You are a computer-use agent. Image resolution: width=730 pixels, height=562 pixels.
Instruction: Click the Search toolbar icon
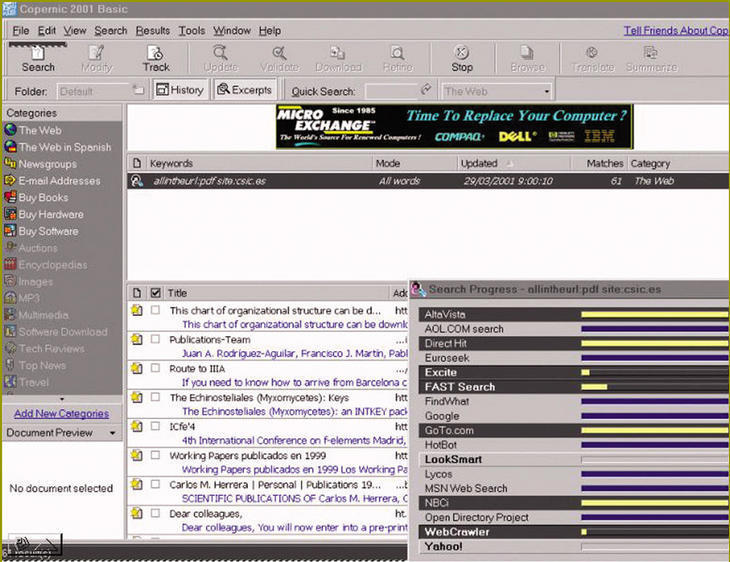tap(38, 59)
